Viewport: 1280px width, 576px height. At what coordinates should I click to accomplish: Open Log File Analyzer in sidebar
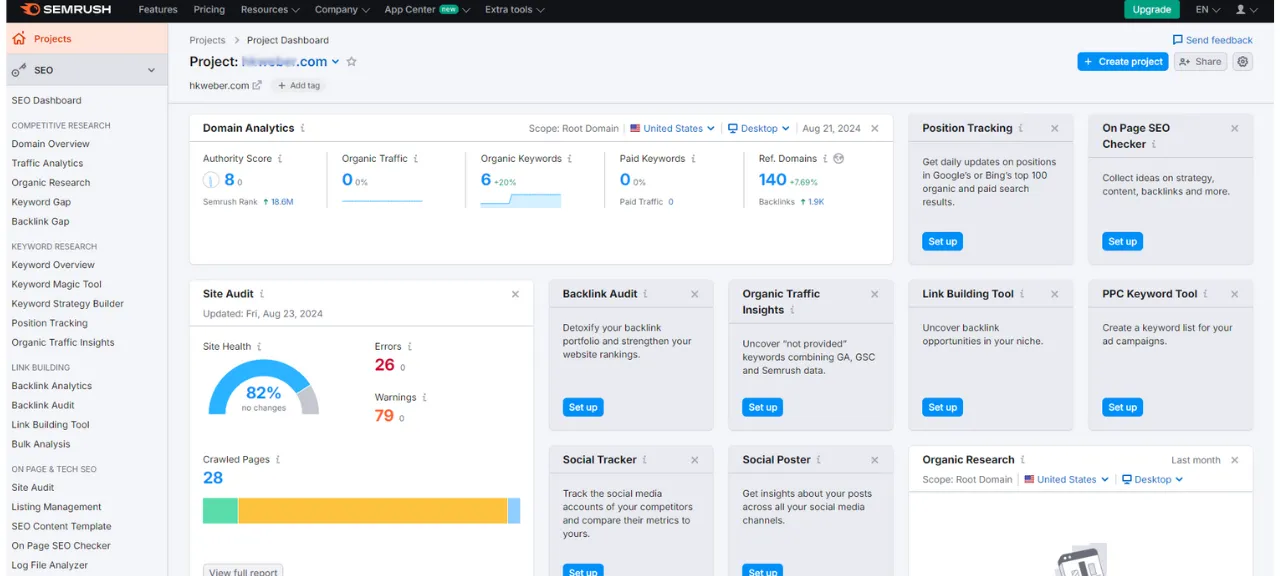(49, 565)
